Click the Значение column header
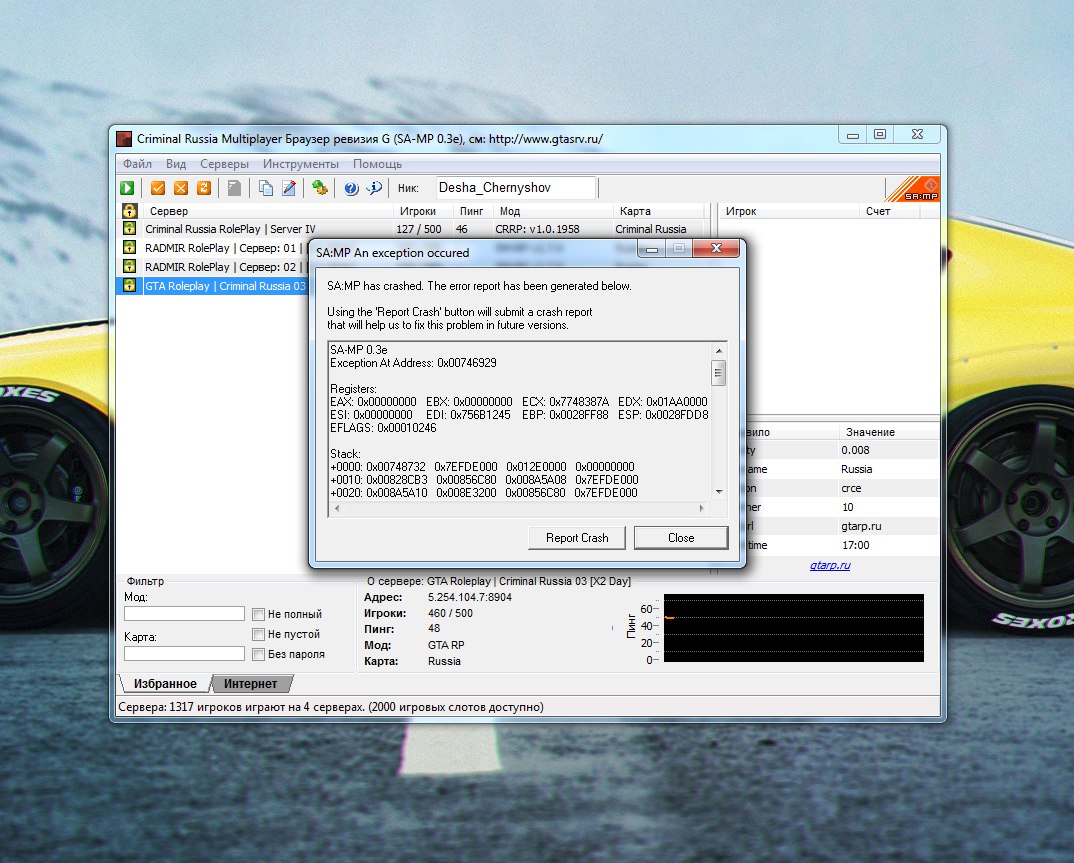The width and height of the screenshot is (1074, 863). [889, 432]
